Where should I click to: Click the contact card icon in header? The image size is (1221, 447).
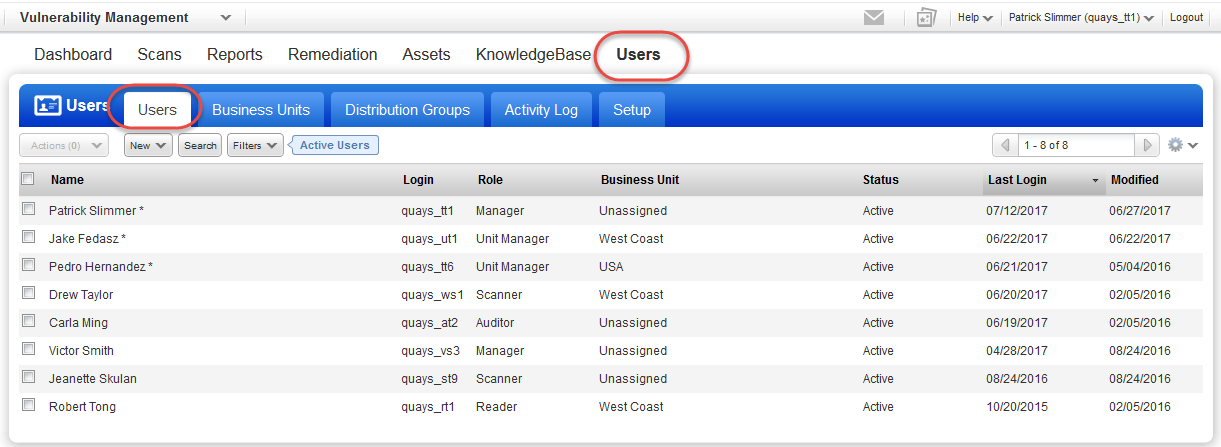point(926,18)
